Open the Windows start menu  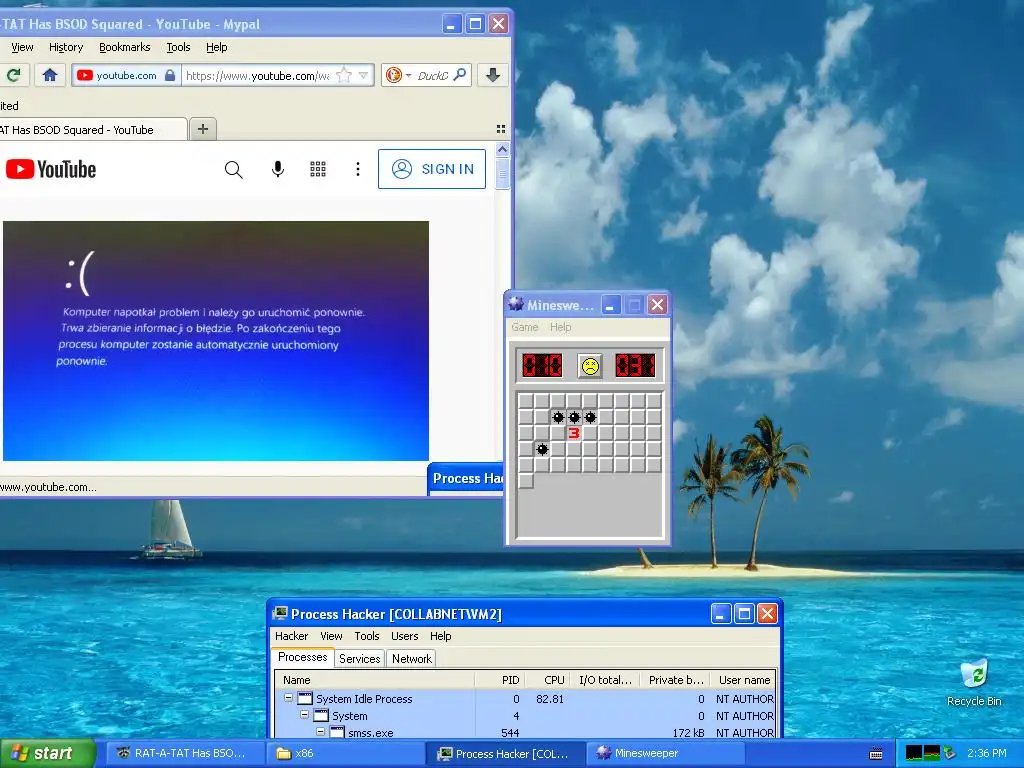point(48,753)
